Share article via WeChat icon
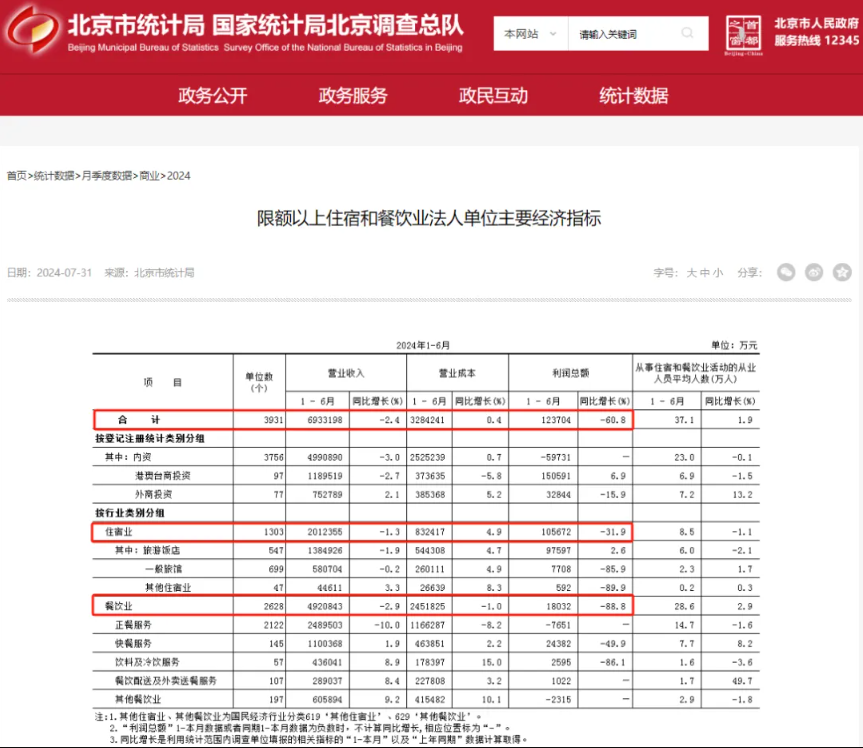The width and height of the screenshot is (863, 748). 787,272
